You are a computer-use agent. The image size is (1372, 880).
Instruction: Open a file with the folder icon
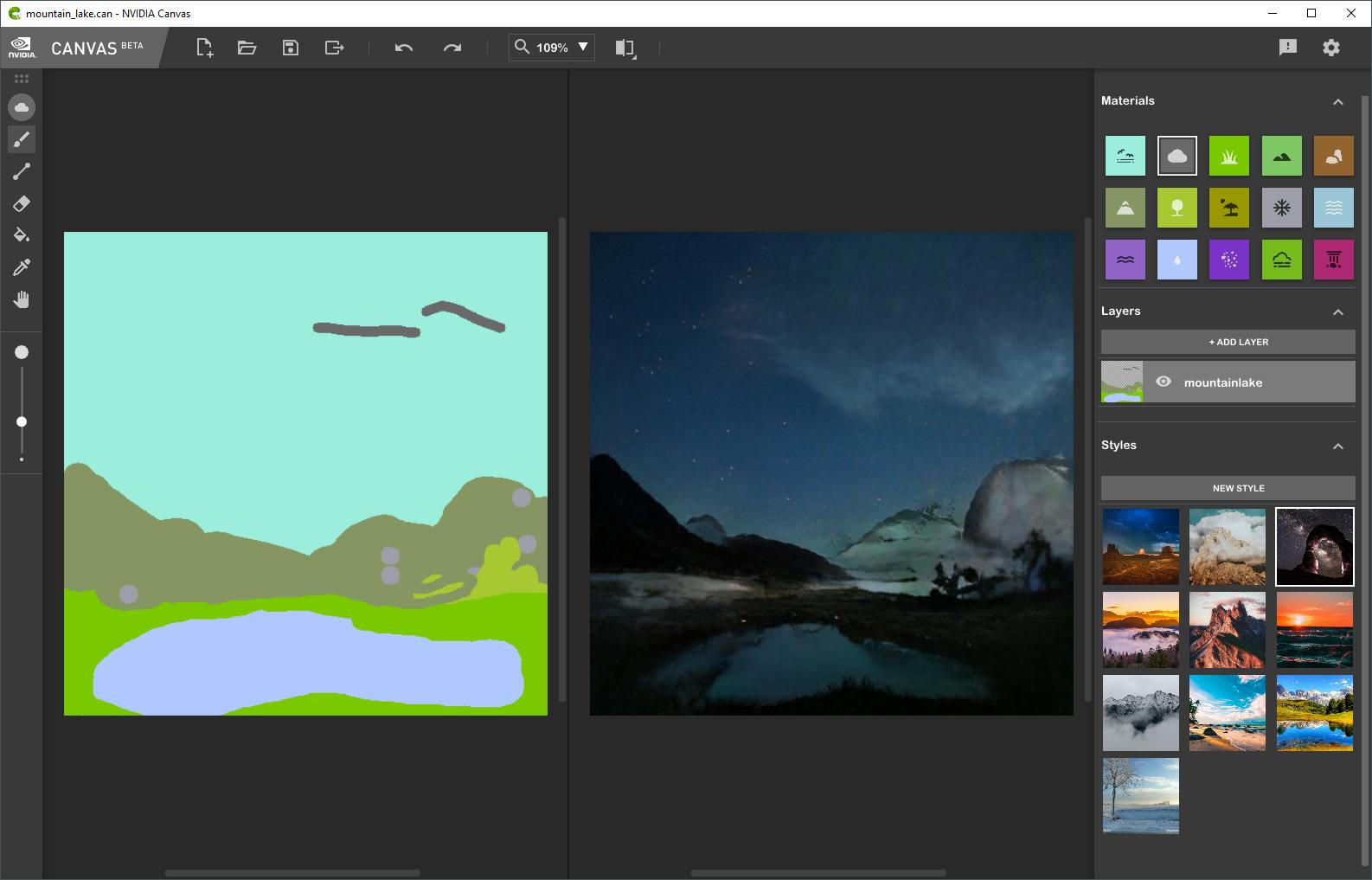[x=247, y=48]
